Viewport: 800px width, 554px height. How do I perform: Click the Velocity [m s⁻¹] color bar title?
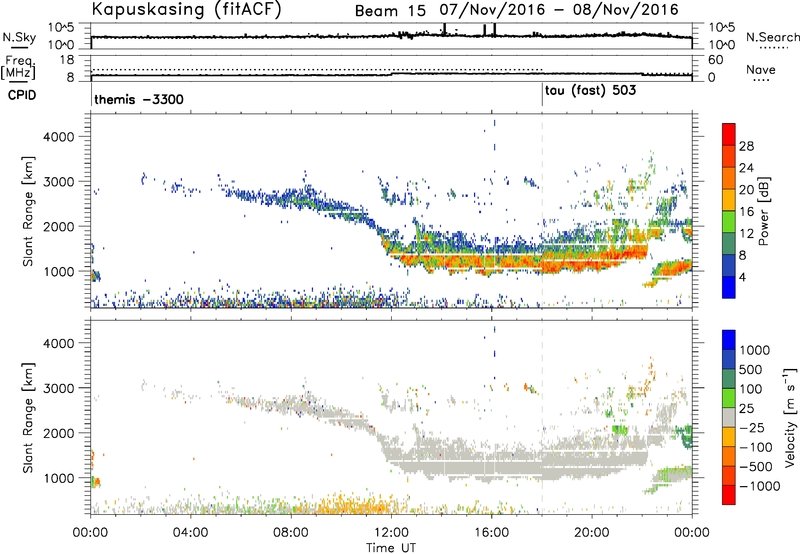coord(790,417)
